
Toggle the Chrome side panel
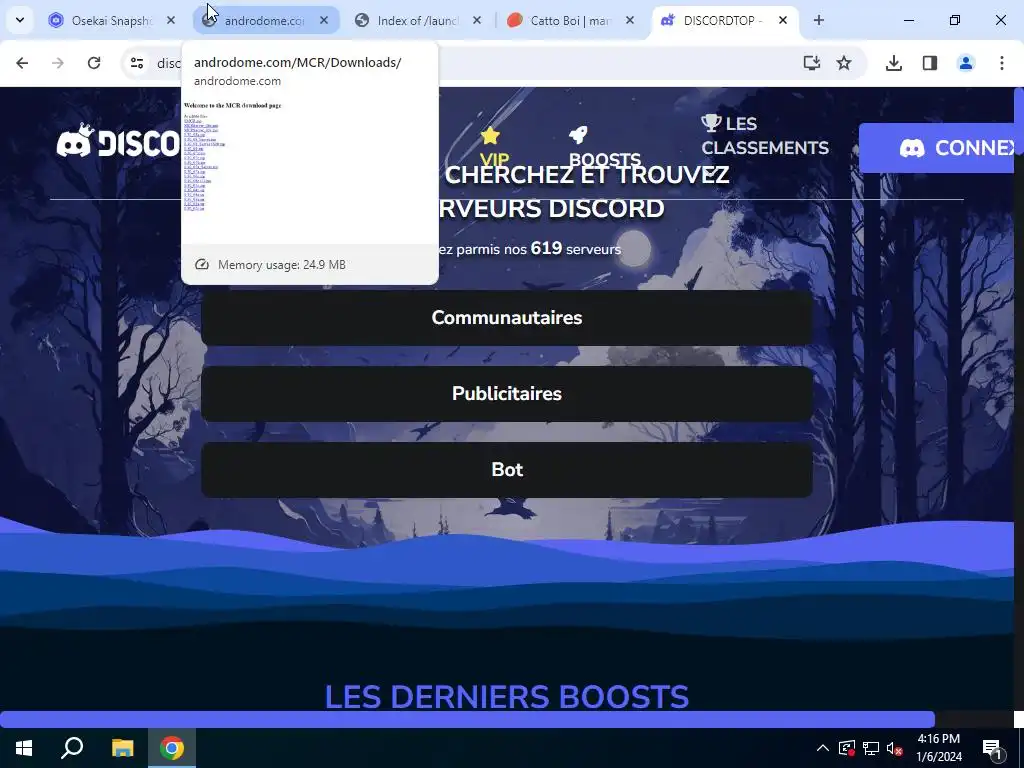[930, 63]
